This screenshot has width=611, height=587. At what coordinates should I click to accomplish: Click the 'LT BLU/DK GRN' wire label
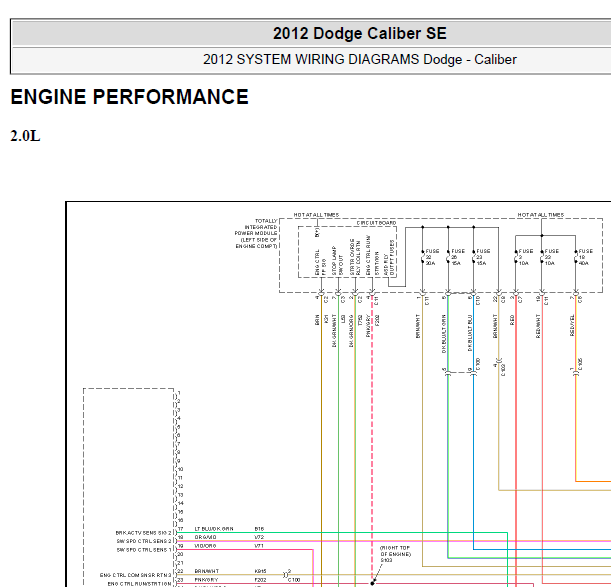[x=214, y=529]
